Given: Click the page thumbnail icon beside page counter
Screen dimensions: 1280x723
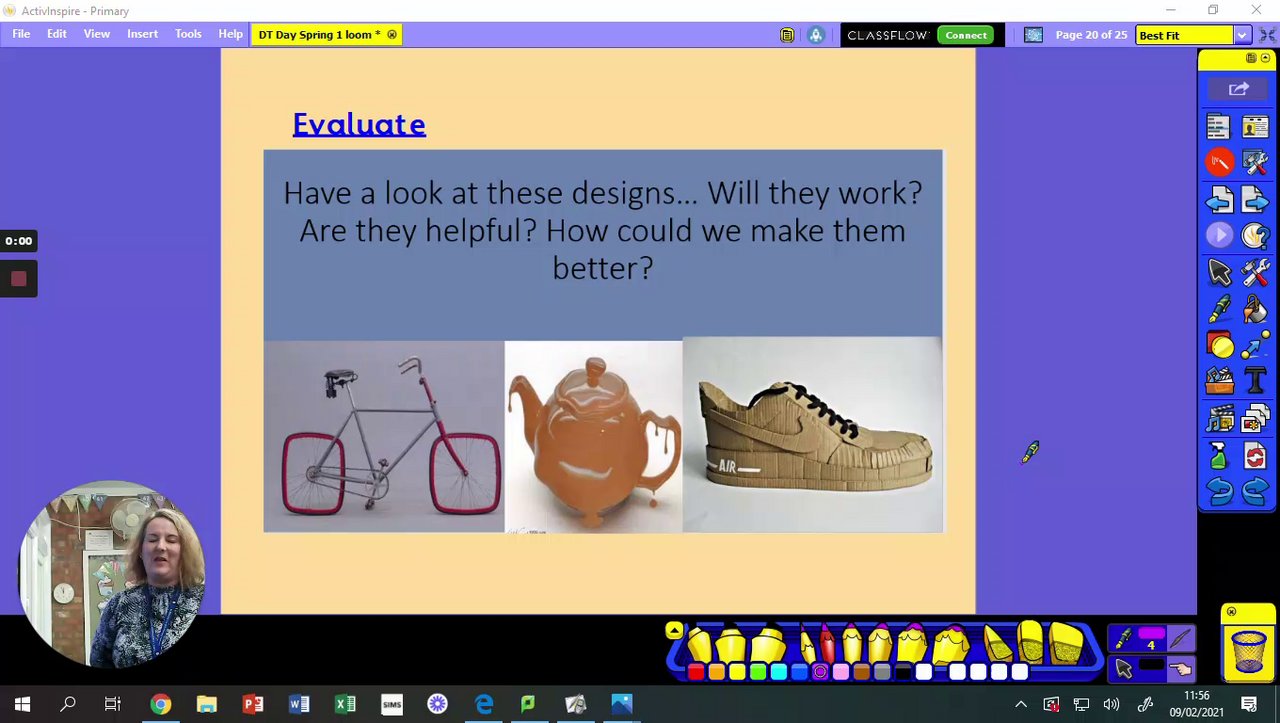Looking at the screenshot, I should (1034, 35).
